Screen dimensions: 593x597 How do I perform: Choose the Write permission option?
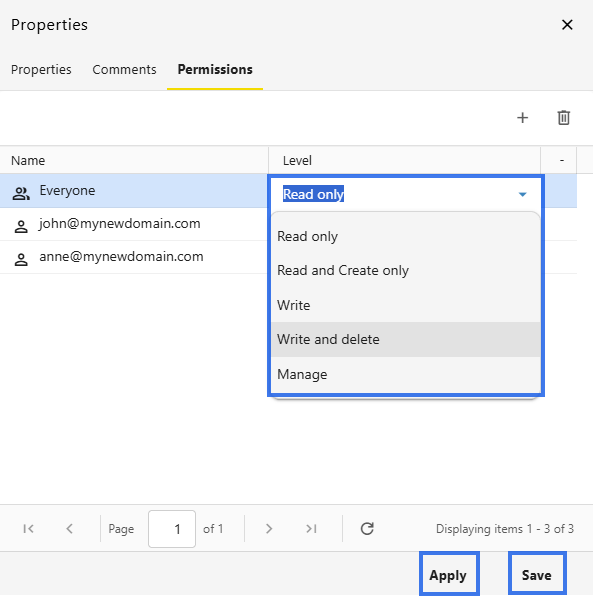[406, 305]
